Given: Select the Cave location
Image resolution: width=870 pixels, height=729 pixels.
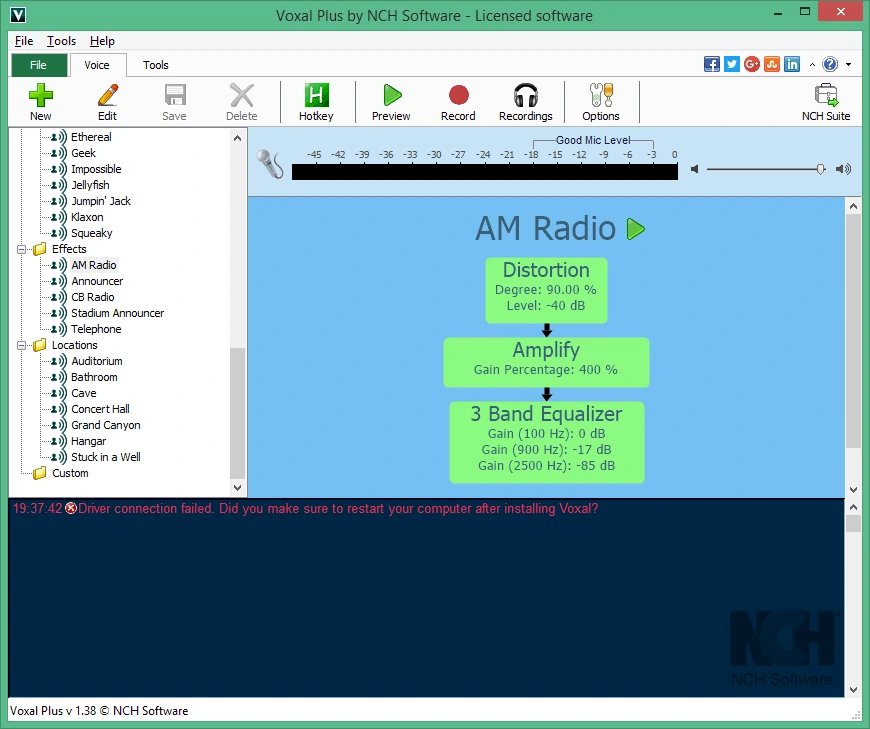Looking at the screenshot, I should (x=84, y=393).
